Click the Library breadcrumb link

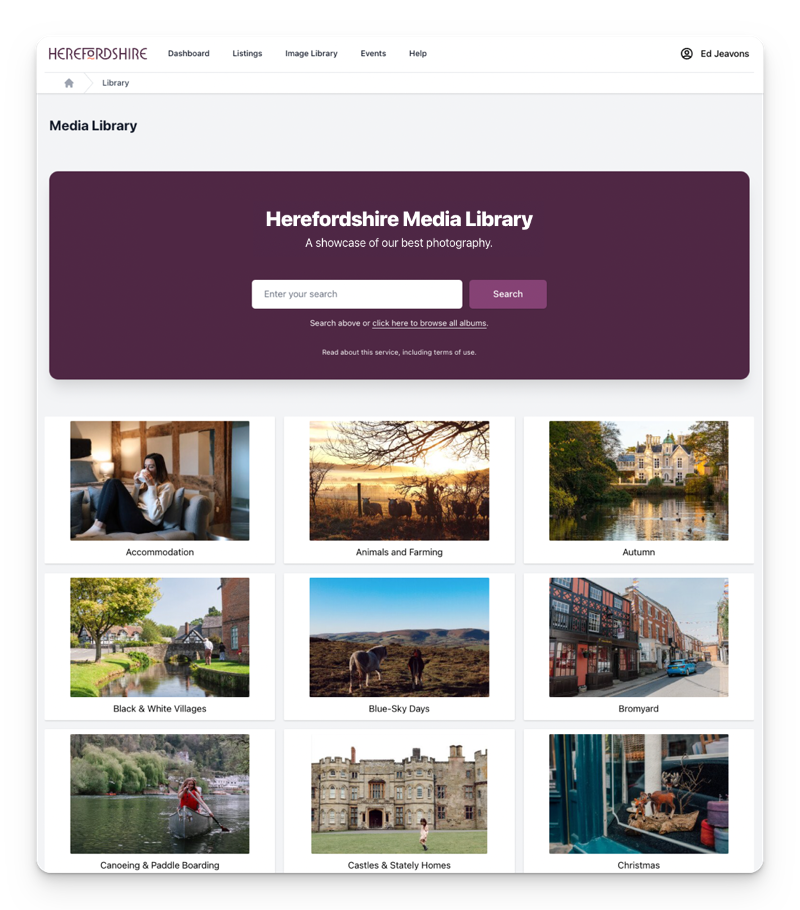pos(115,83)
